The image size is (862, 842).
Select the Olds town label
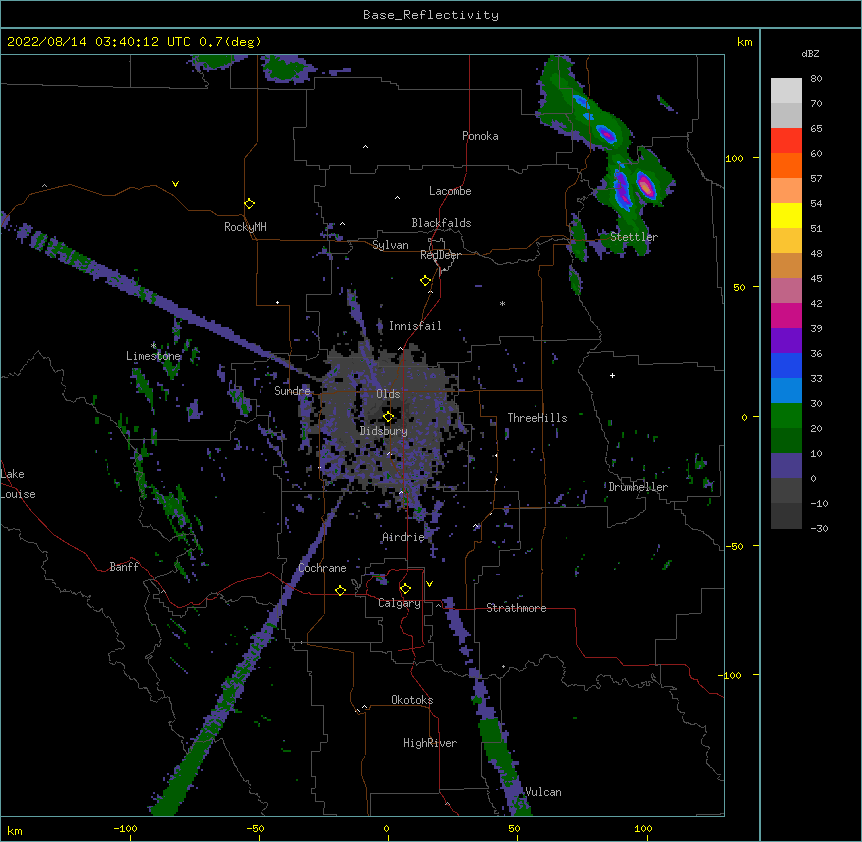click(388, 394)
